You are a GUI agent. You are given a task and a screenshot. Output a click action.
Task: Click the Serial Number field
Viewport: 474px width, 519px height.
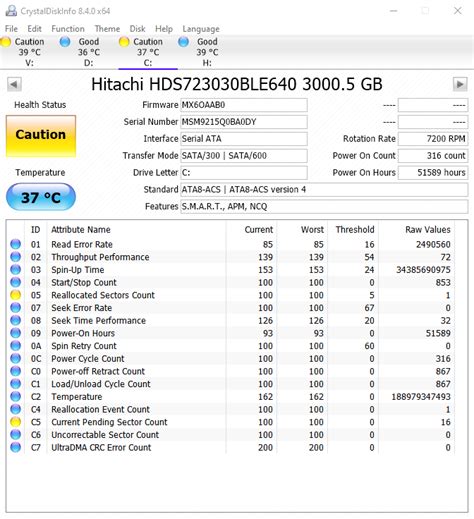[244, 122]
